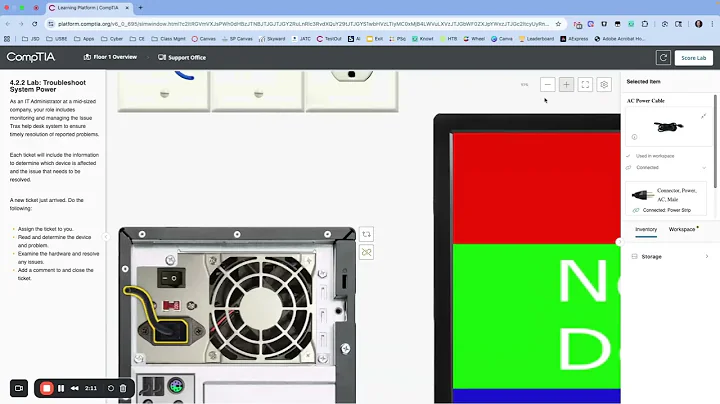Switch to the Inventory tab
Viewport: 720px width, 404px height.
pos(646,229)
